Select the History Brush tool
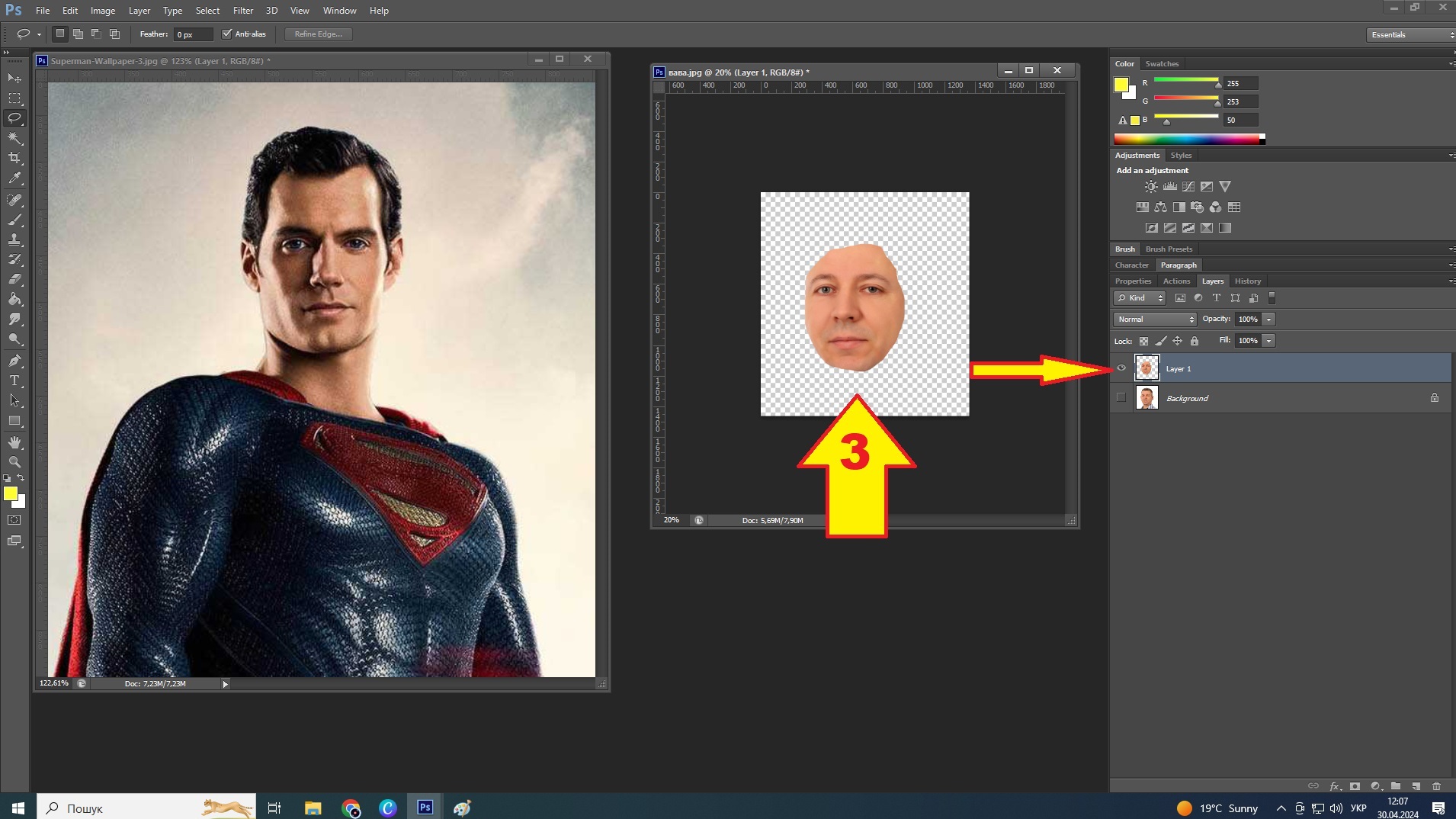Viewport: 1456px width, 819px height. pos(14,259)
